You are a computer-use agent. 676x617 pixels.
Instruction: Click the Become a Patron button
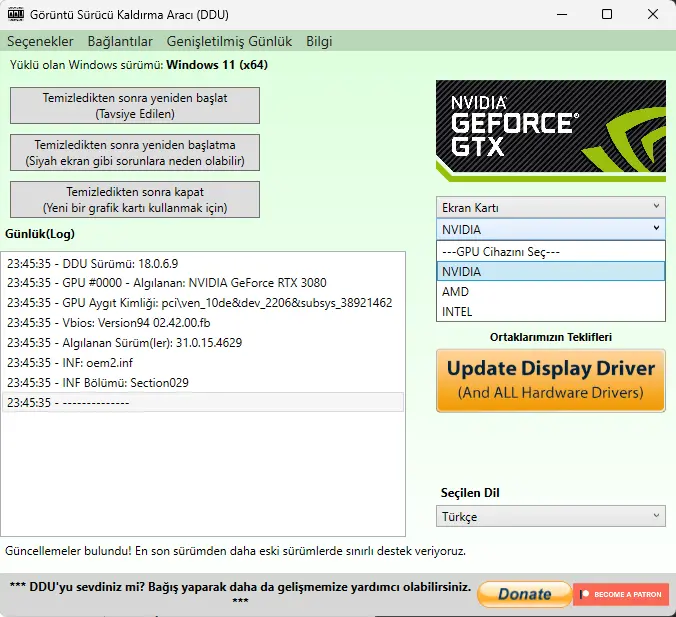tap(621, 594)
